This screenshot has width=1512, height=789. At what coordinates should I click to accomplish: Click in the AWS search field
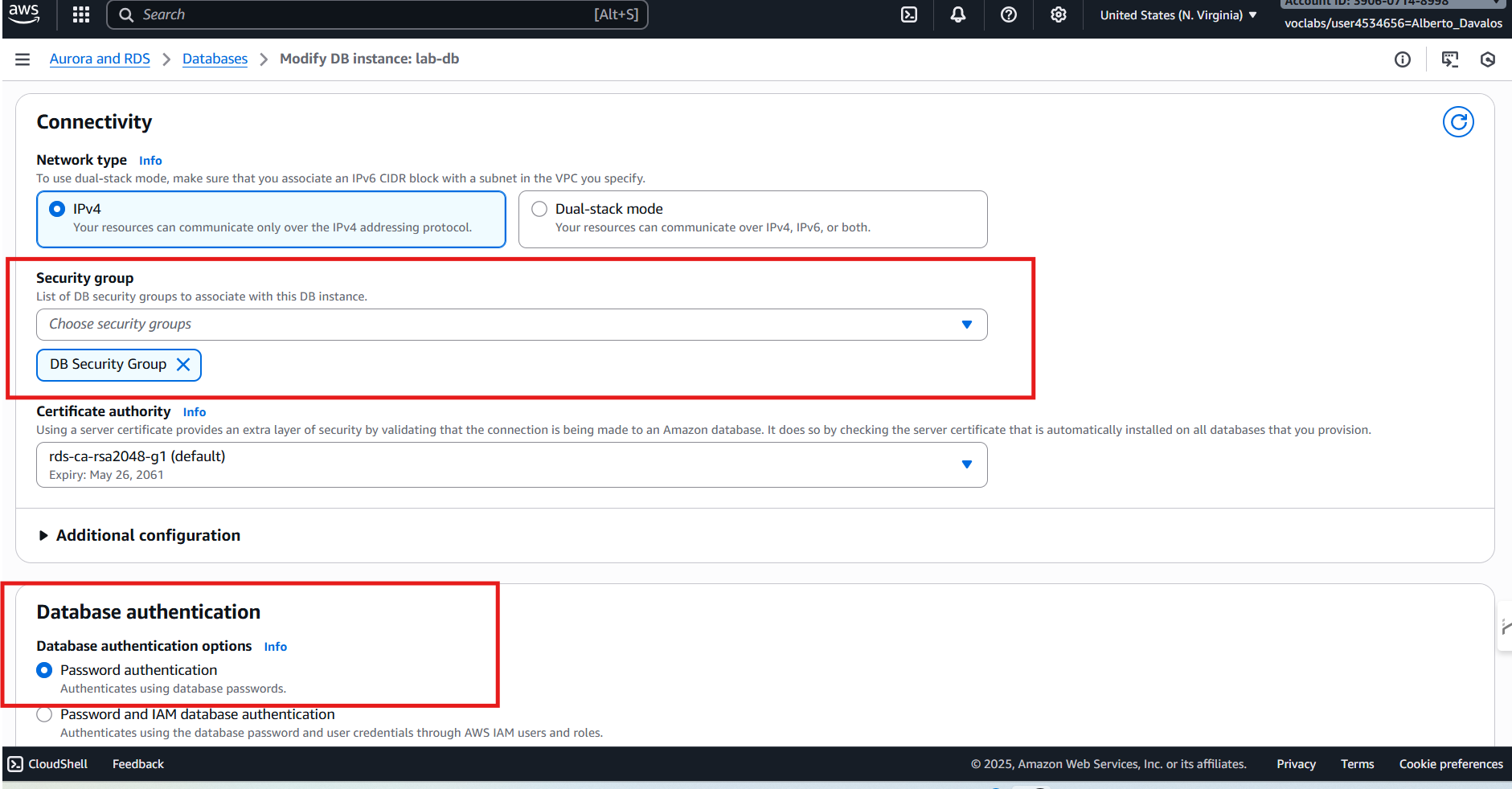coord(362,14)
